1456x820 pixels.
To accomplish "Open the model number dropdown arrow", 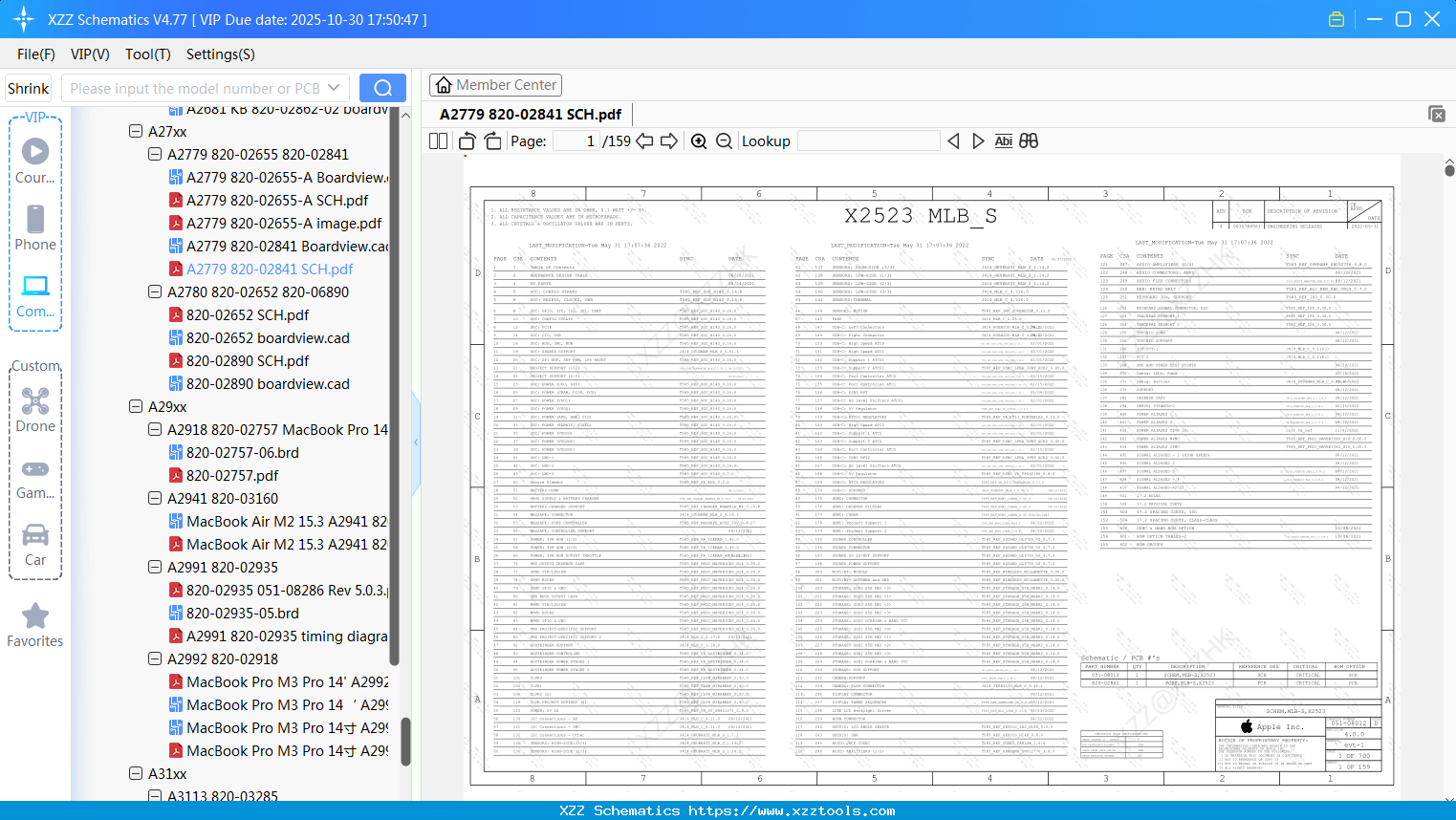I will (x=334, y=88).
